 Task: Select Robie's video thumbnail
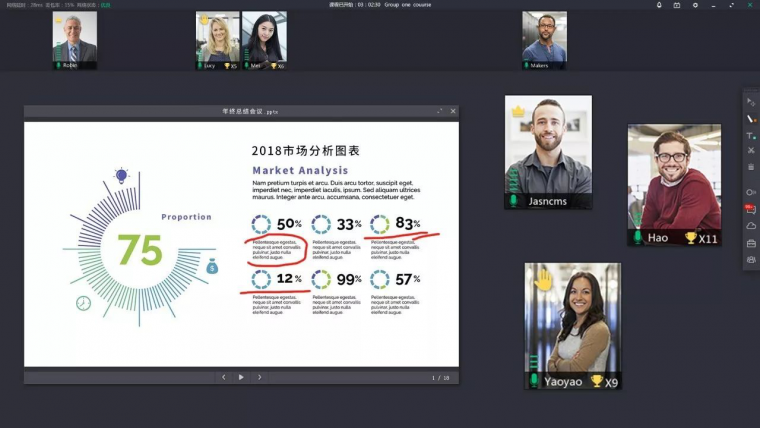75,40
